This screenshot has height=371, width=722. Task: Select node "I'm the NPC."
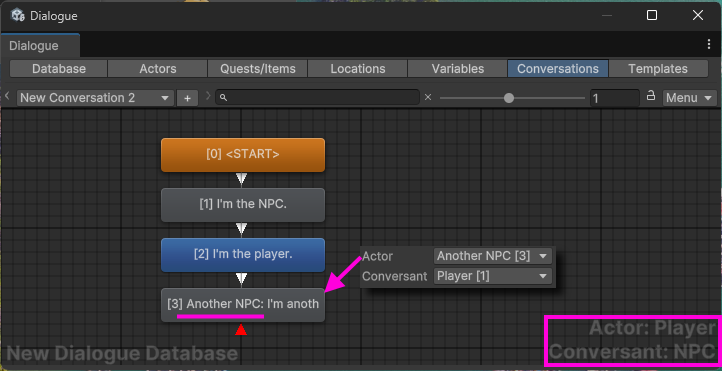pyautogui.click(x=243, y=204)
